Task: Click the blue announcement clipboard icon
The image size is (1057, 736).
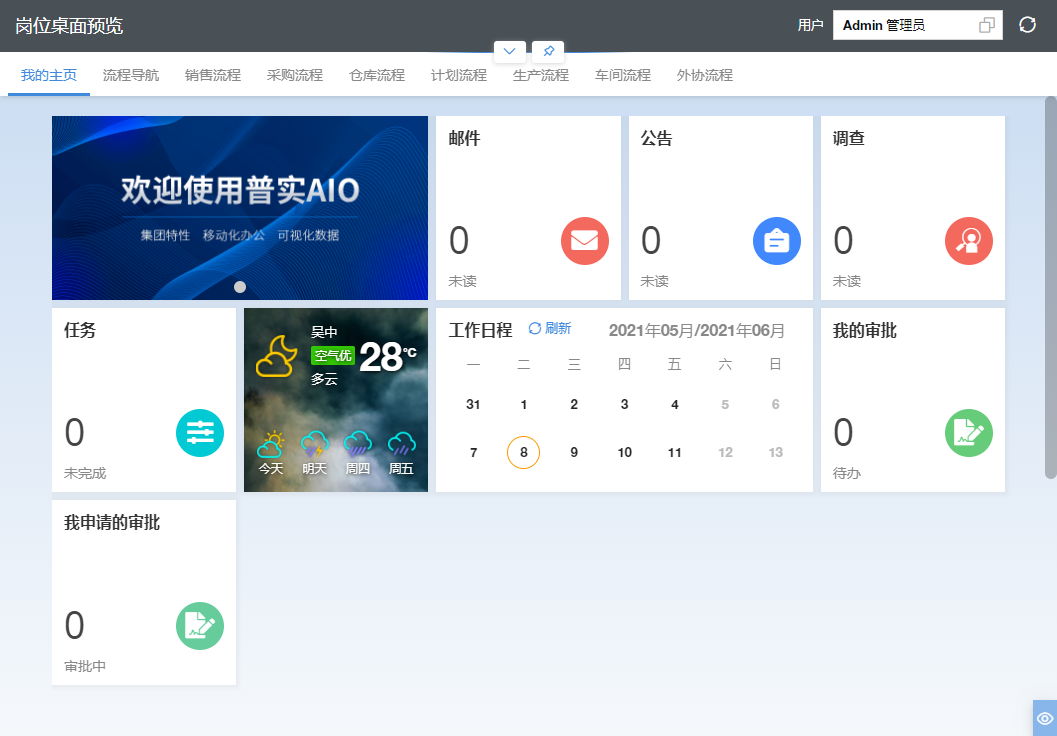Action: pos(777,241)
